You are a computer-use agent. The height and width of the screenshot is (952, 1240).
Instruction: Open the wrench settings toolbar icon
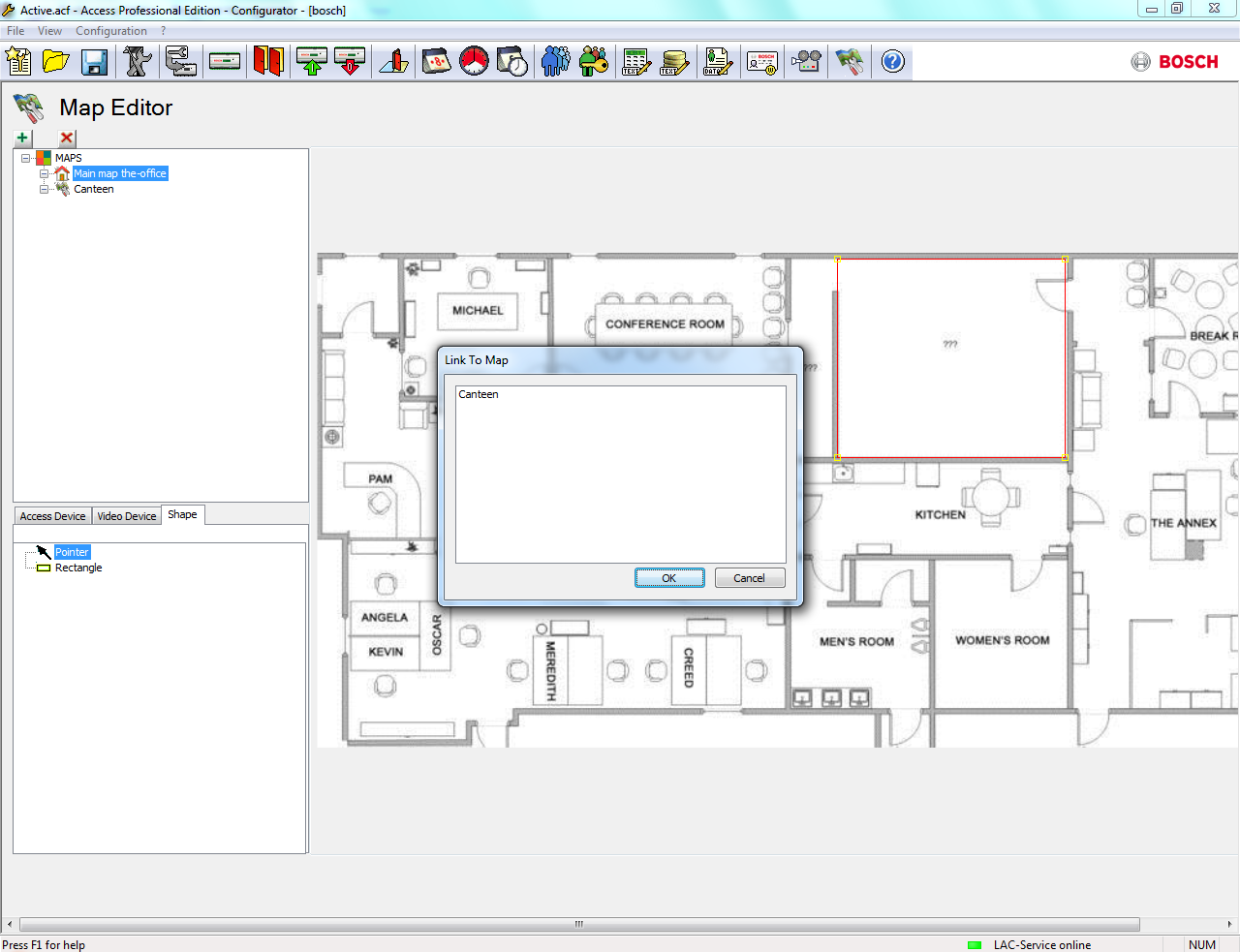(138, 61)
